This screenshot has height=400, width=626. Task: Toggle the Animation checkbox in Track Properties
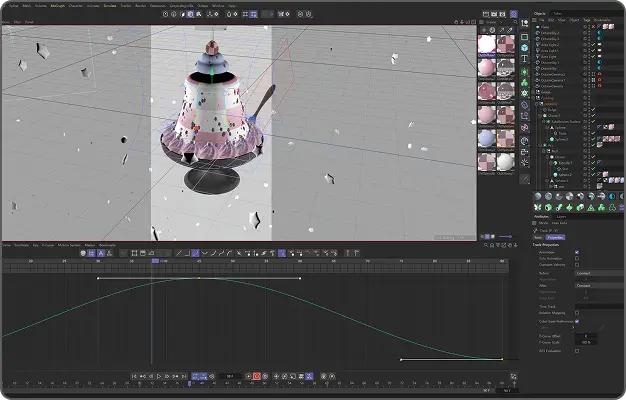coord(577,252)
